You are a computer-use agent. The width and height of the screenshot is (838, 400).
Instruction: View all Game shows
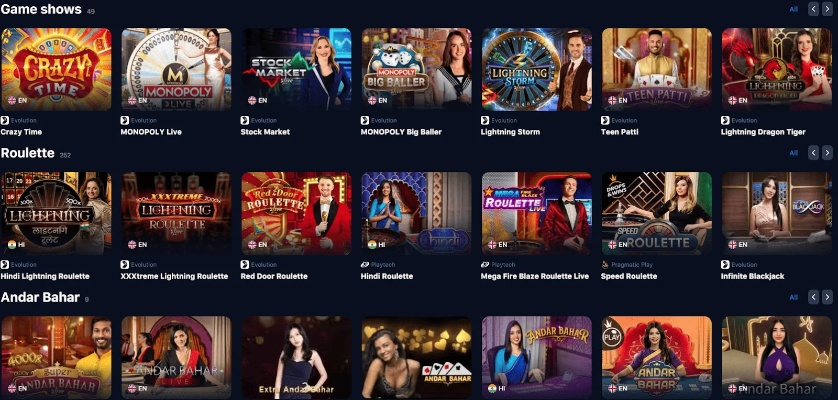794,9
